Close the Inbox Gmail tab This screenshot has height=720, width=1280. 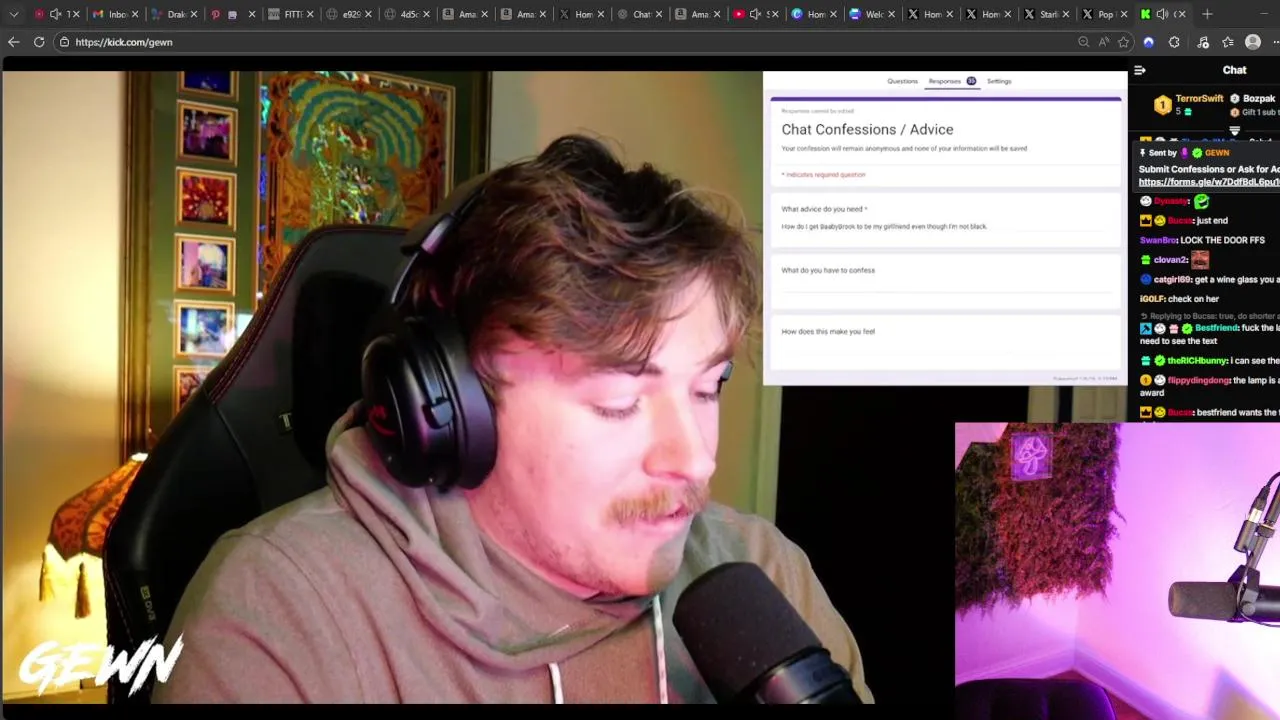pyautogui.click(x=135, y=14)
